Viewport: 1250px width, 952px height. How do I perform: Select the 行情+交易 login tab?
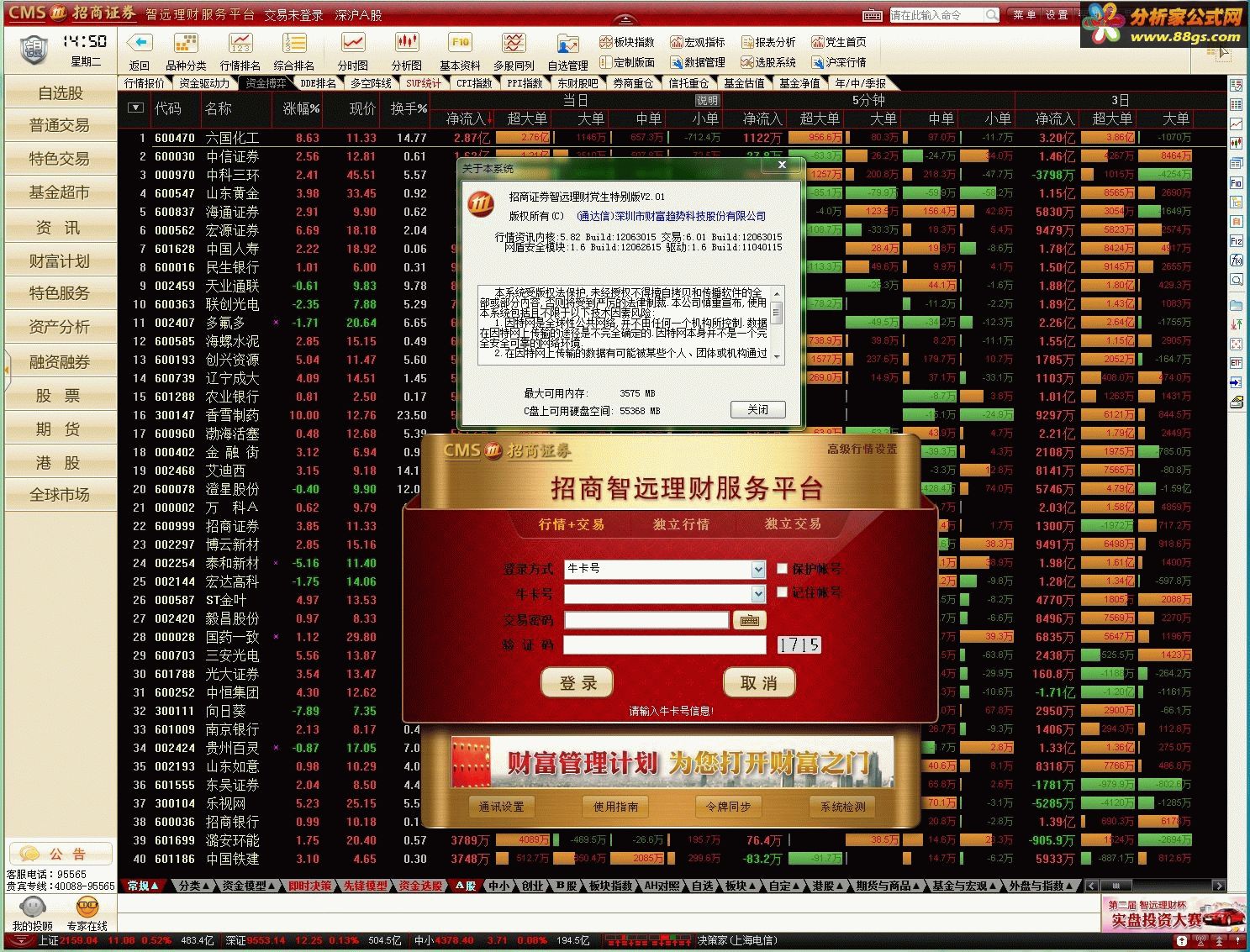571,524
